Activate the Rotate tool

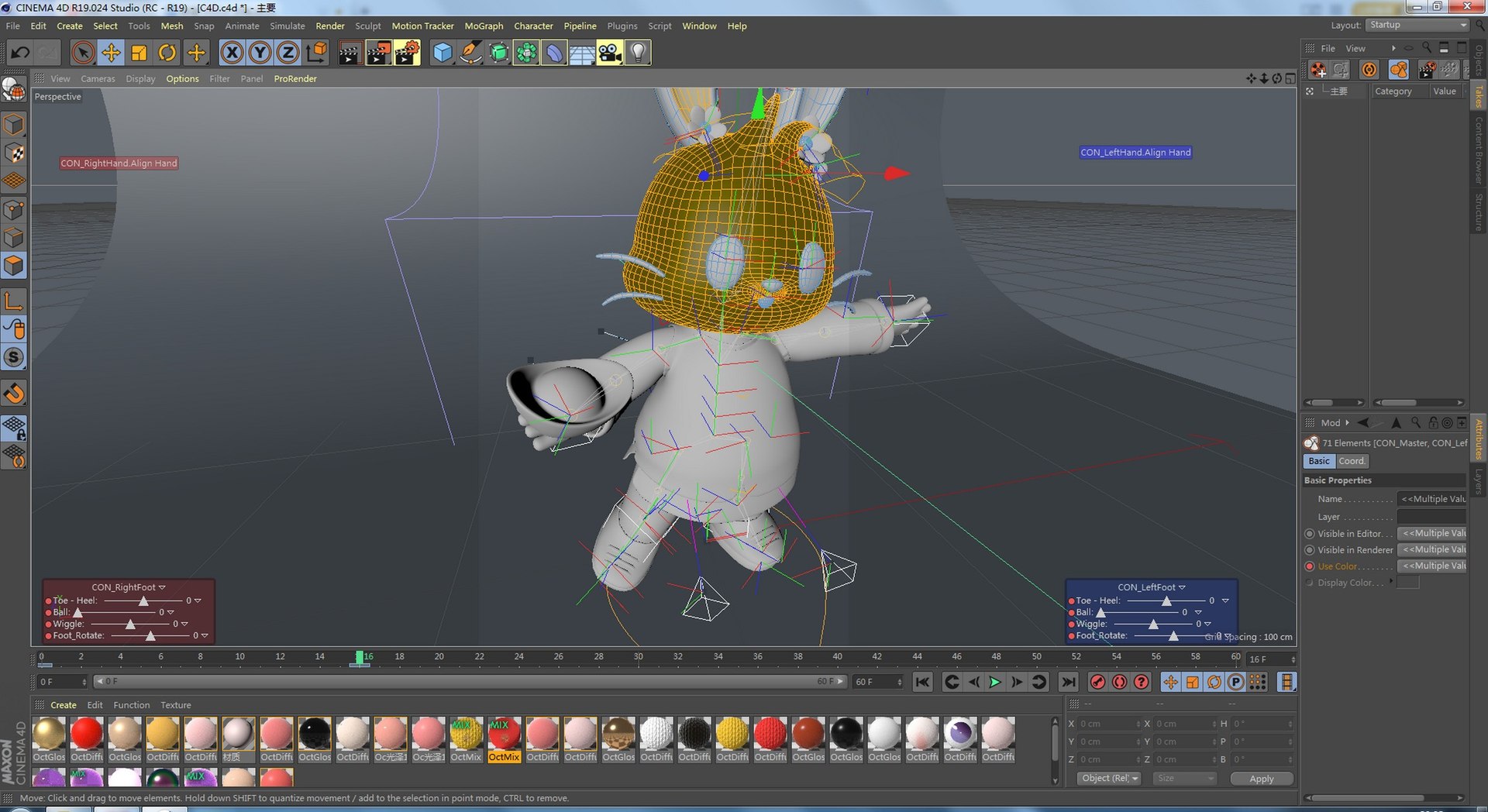point(167,53)
